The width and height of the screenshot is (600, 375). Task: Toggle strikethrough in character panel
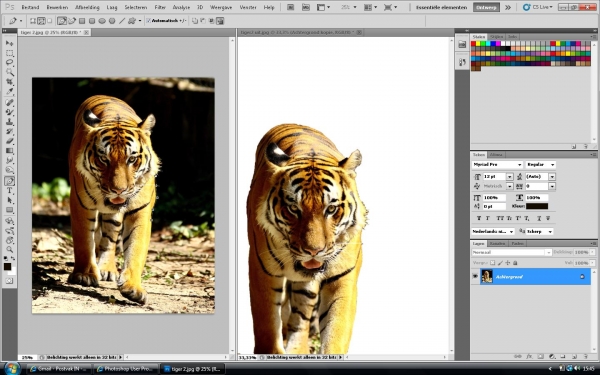(548, 218)
